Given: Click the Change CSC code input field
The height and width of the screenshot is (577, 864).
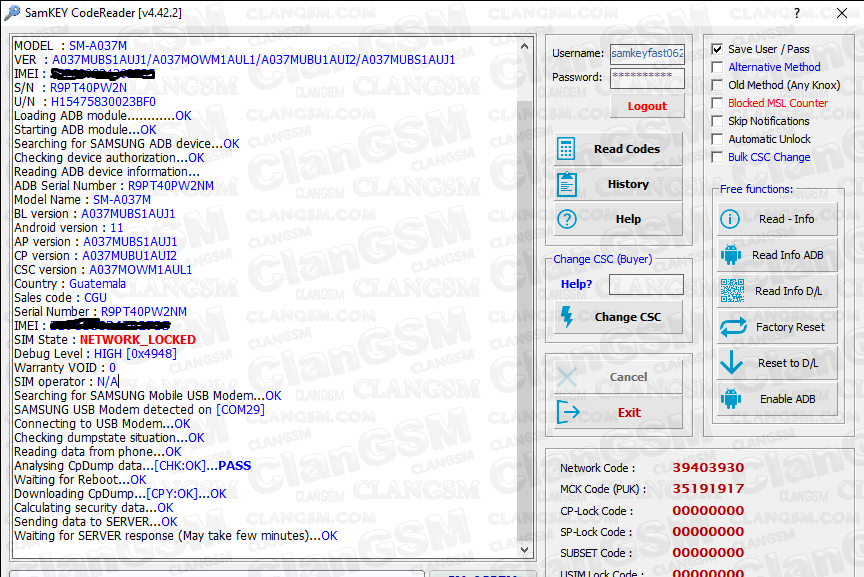Looking at the screenshot, I should point(646,284).
